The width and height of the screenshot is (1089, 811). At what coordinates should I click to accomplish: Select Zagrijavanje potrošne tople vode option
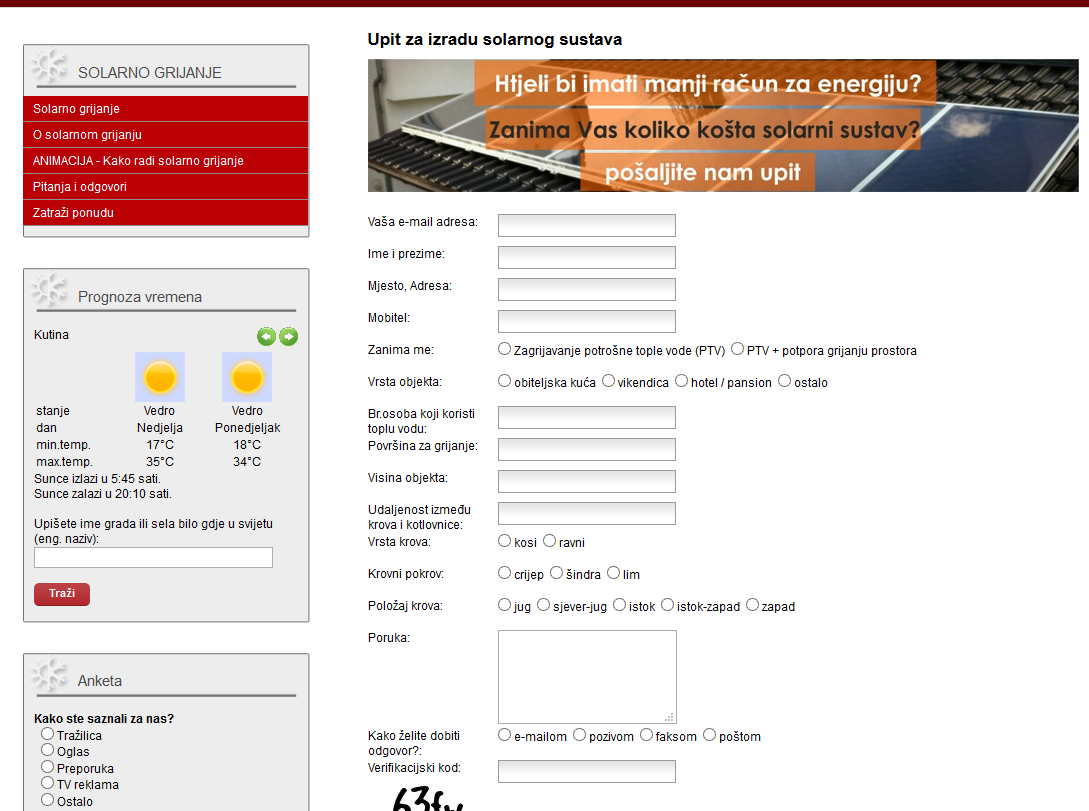[505, 350]
